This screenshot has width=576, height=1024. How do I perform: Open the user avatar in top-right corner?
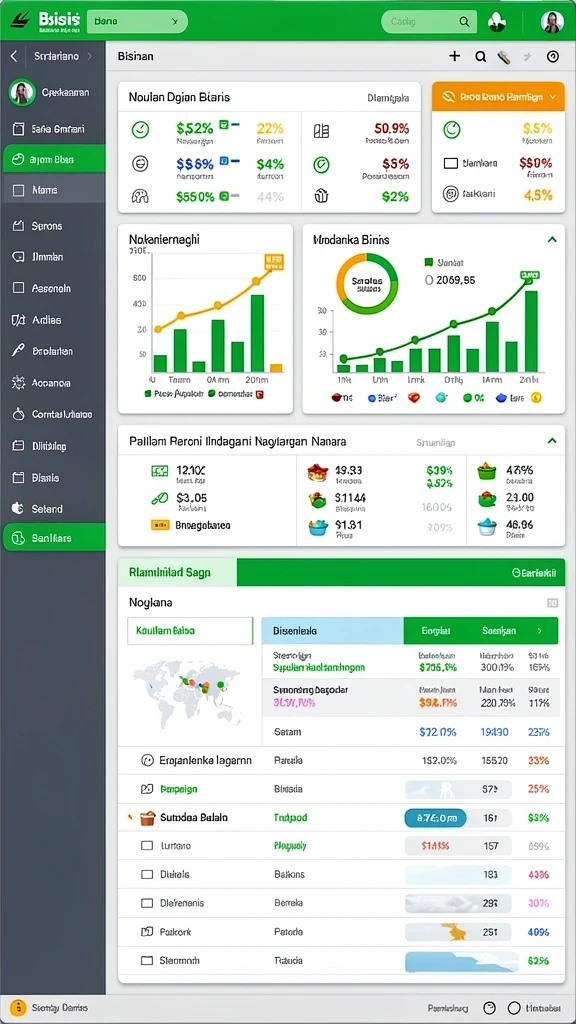552,22
